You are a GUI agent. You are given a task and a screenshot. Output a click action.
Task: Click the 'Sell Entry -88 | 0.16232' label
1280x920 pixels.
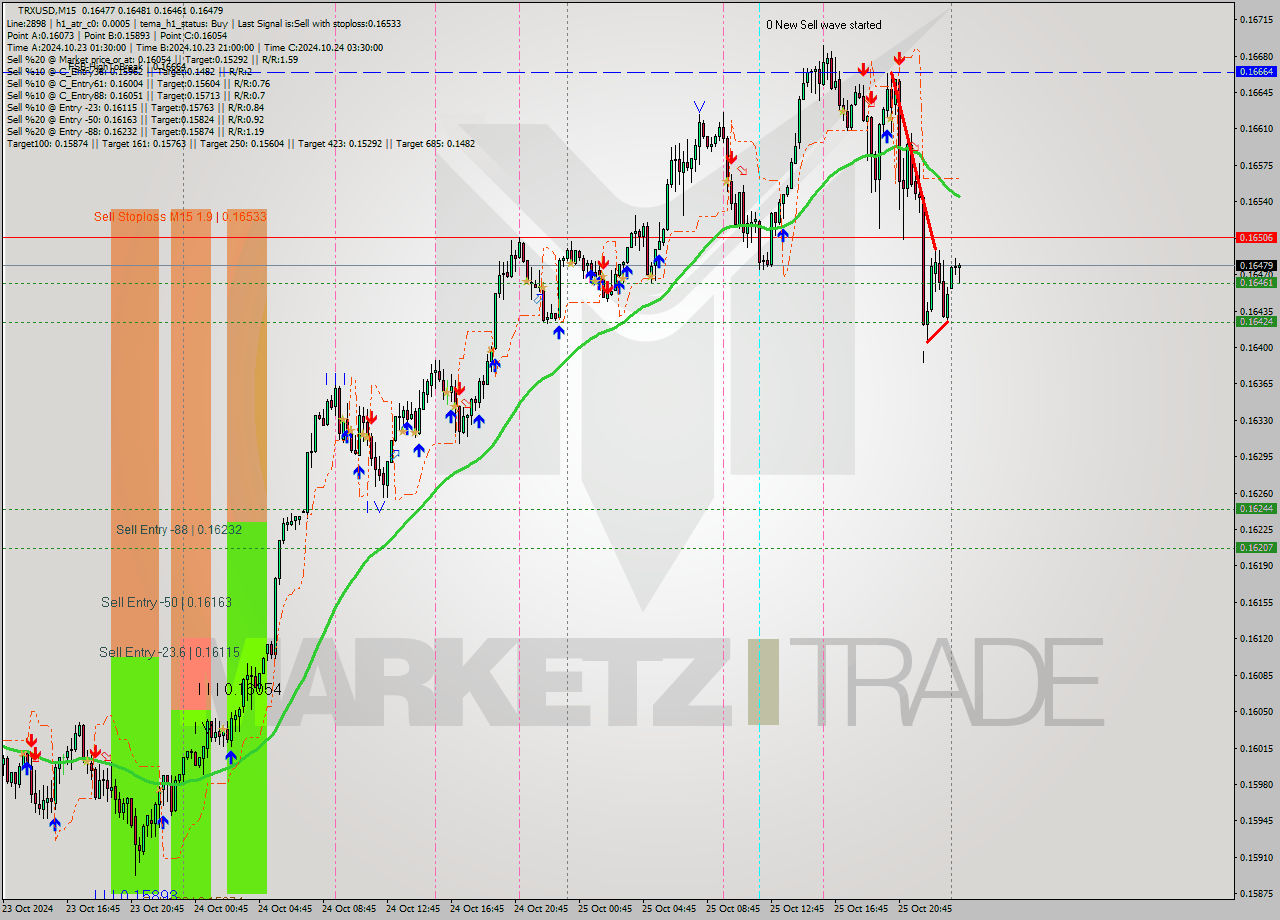179,530
